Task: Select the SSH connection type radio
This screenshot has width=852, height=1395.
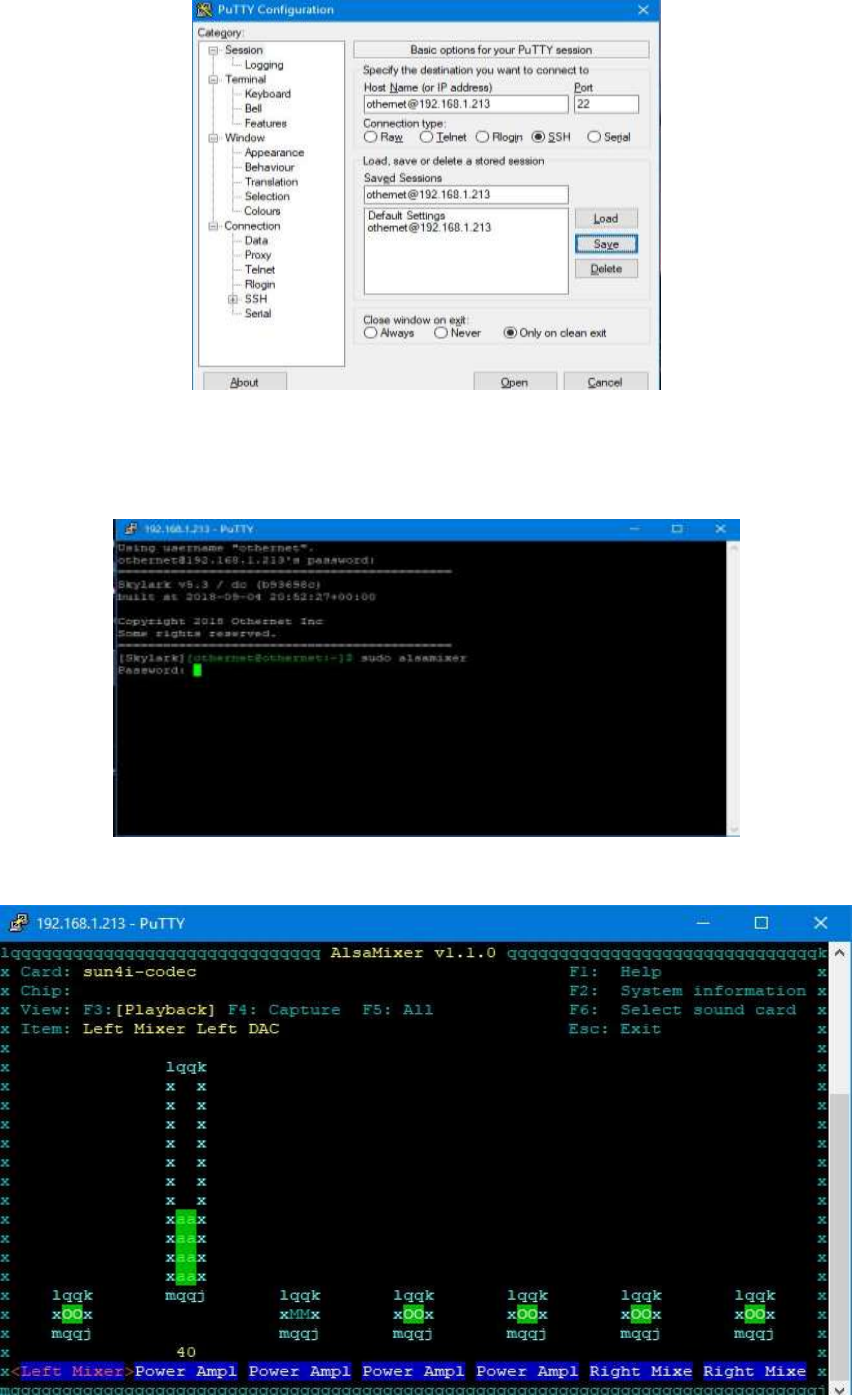Action: point(539,137)
